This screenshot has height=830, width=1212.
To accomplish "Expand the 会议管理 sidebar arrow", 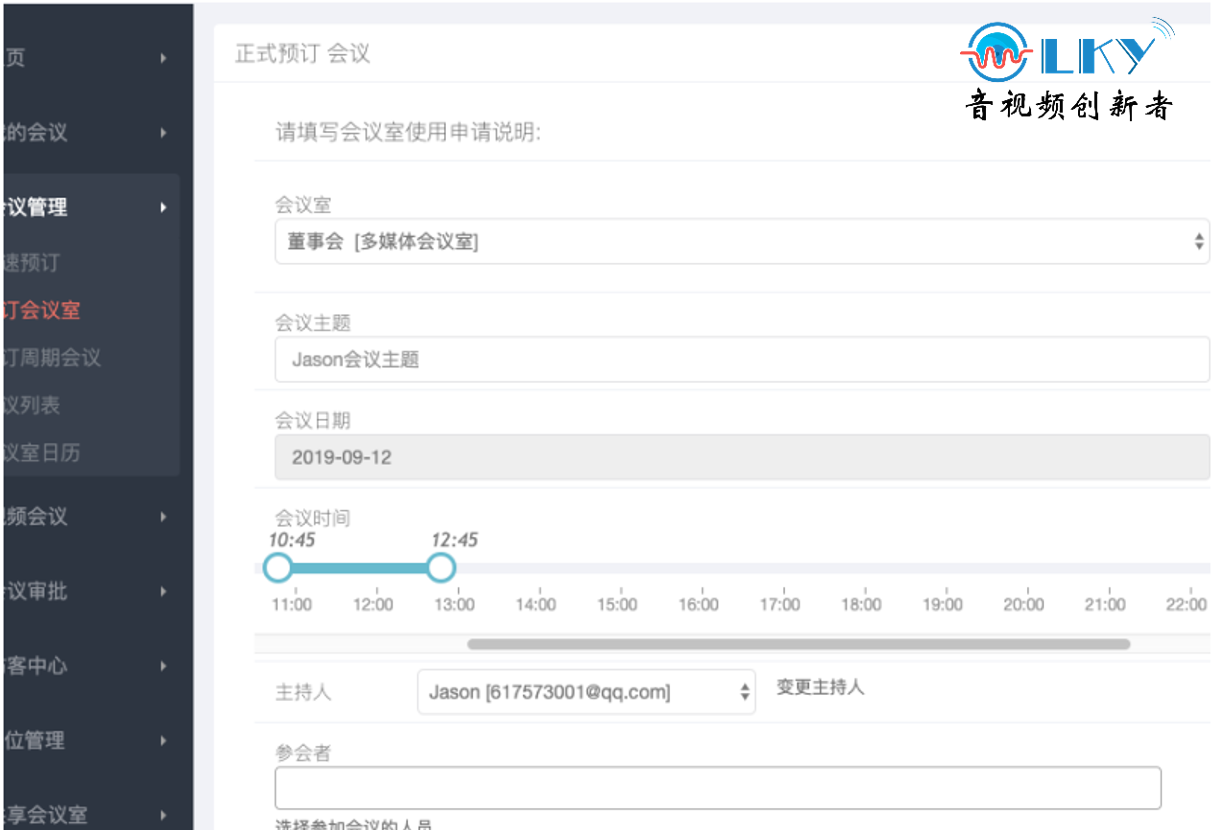I will coord(163,207).
